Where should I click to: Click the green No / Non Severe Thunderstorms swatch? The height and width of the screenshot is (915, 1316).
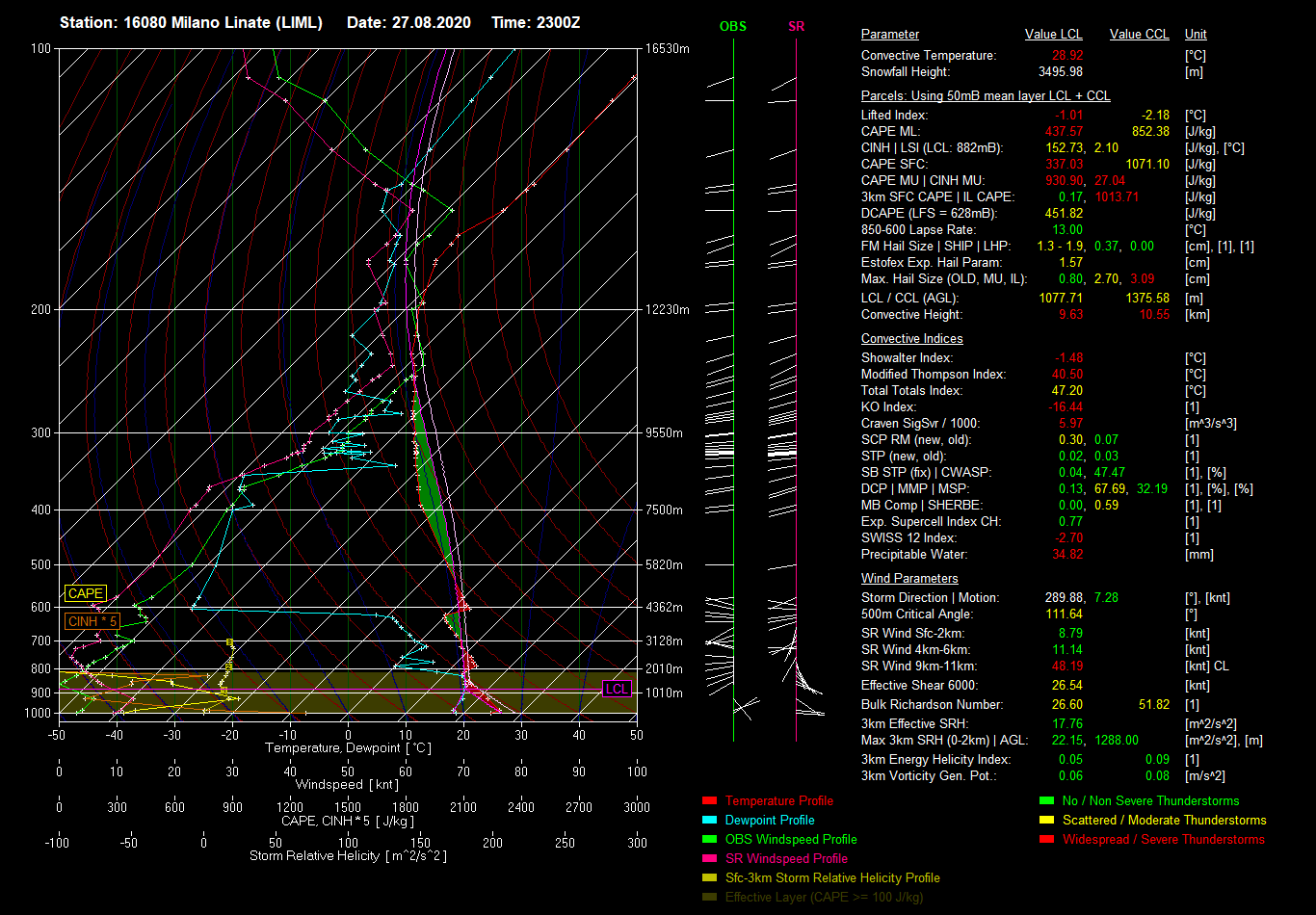[1046, 801]
